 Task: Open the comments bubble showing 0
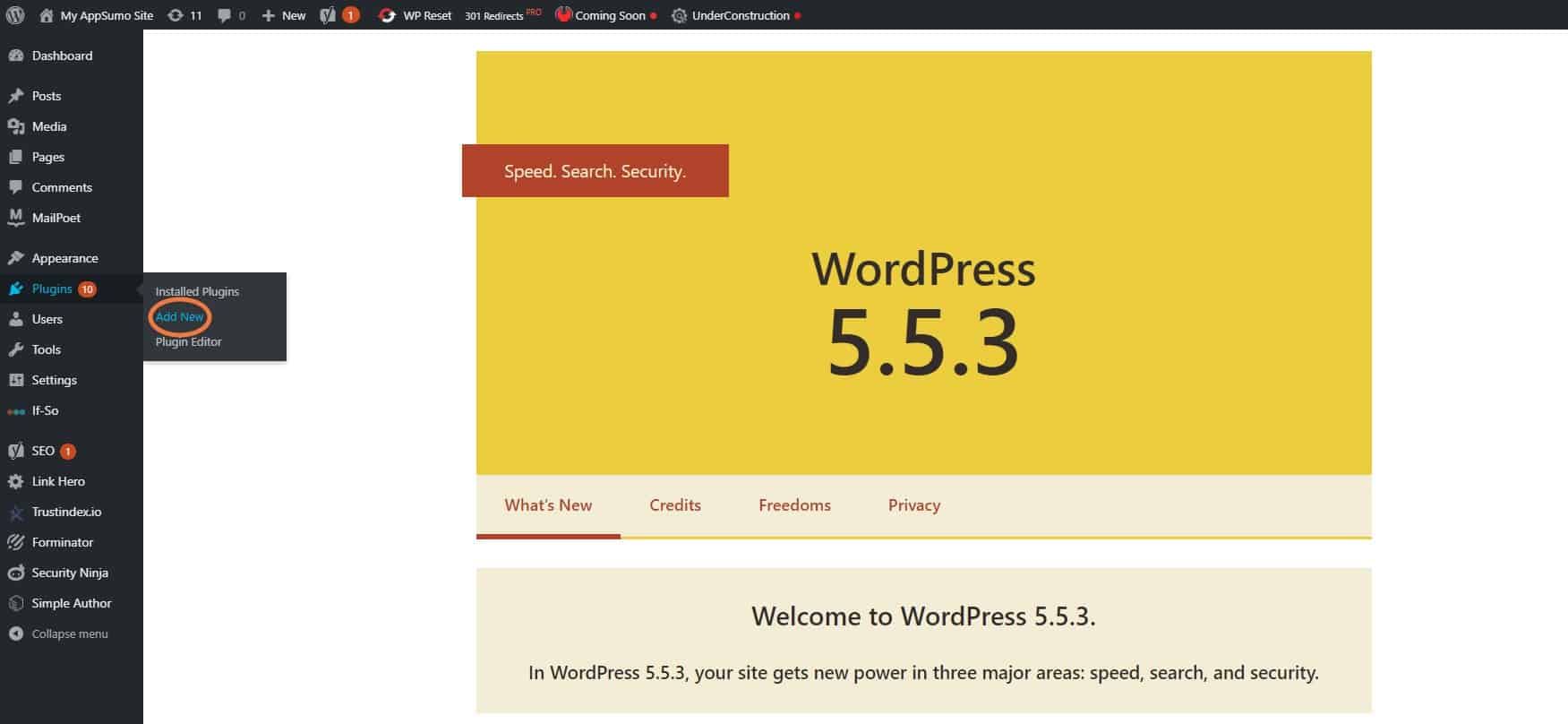tap(231, 15)
